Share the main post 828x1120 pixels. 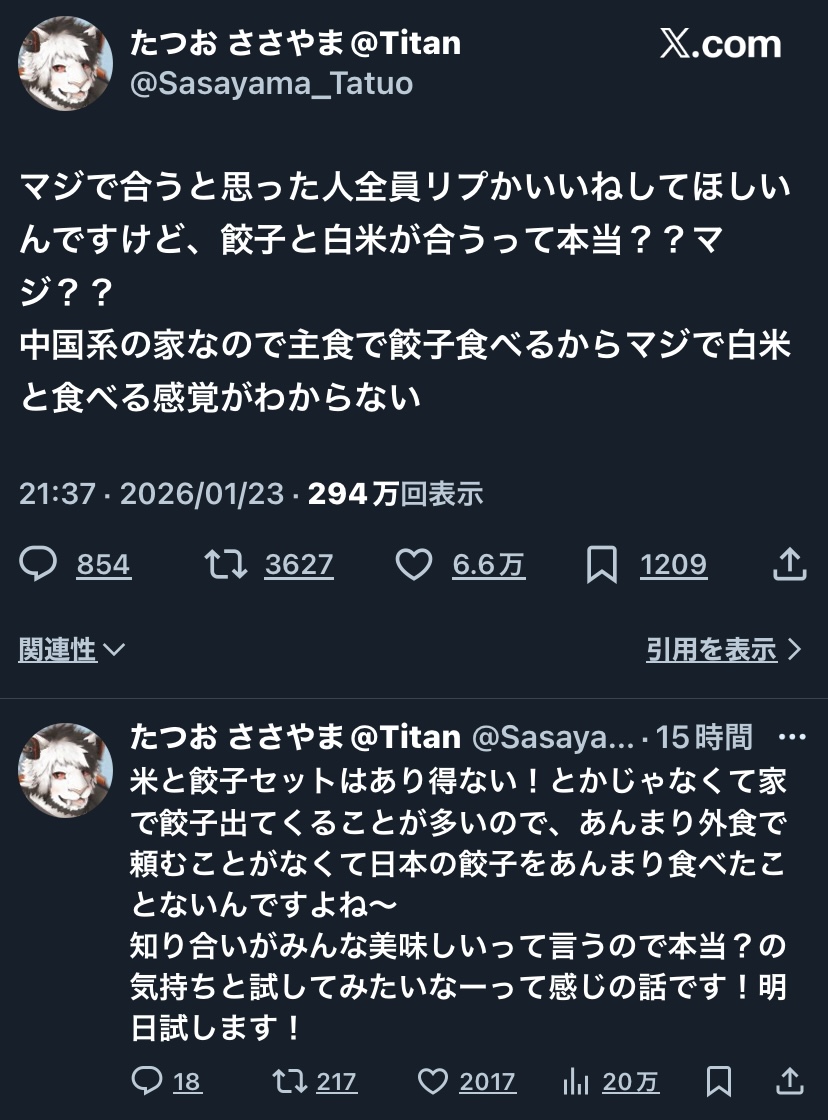click(790, 565)
